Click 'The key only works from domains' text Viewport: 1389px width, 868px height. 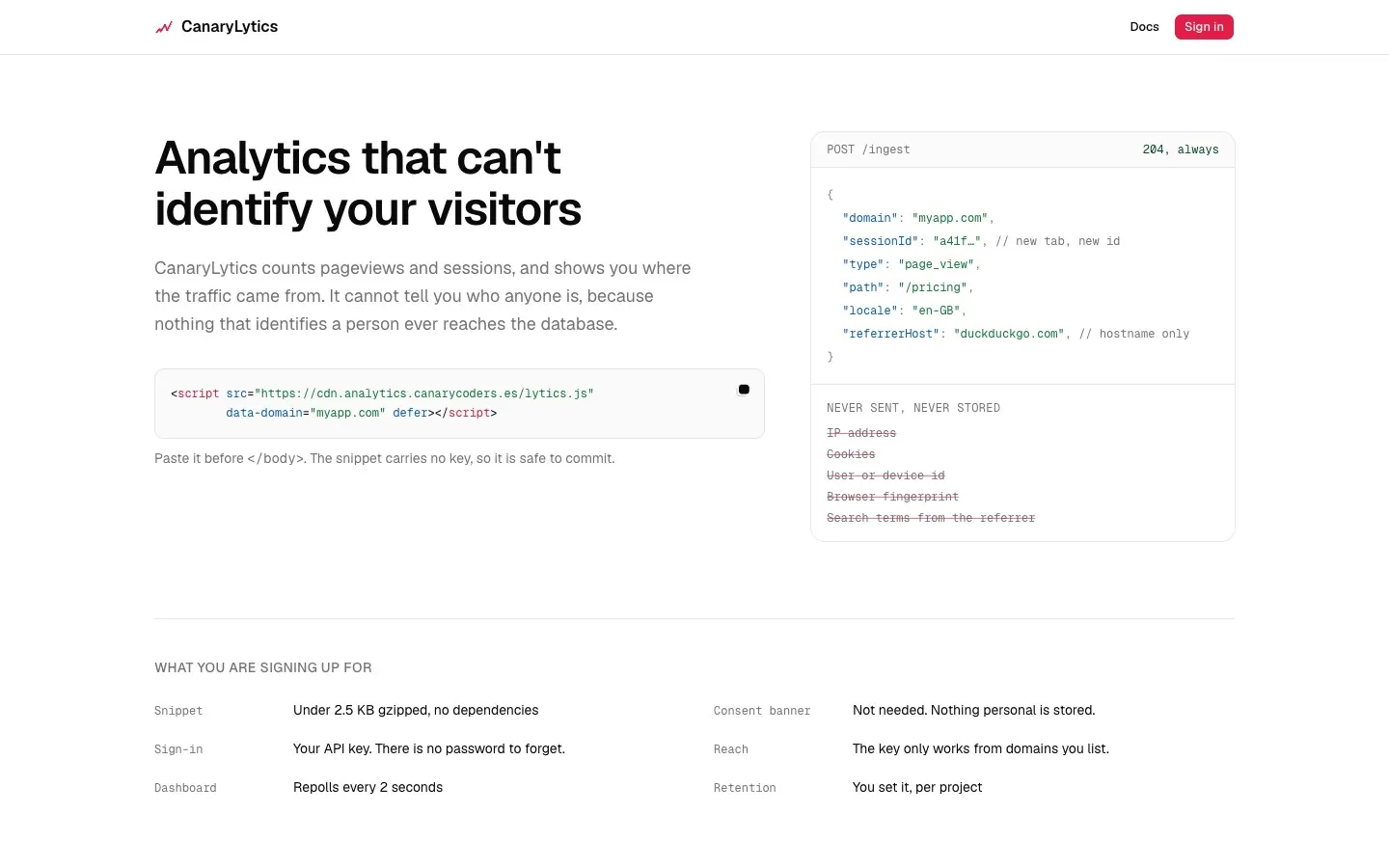(981, 748)
